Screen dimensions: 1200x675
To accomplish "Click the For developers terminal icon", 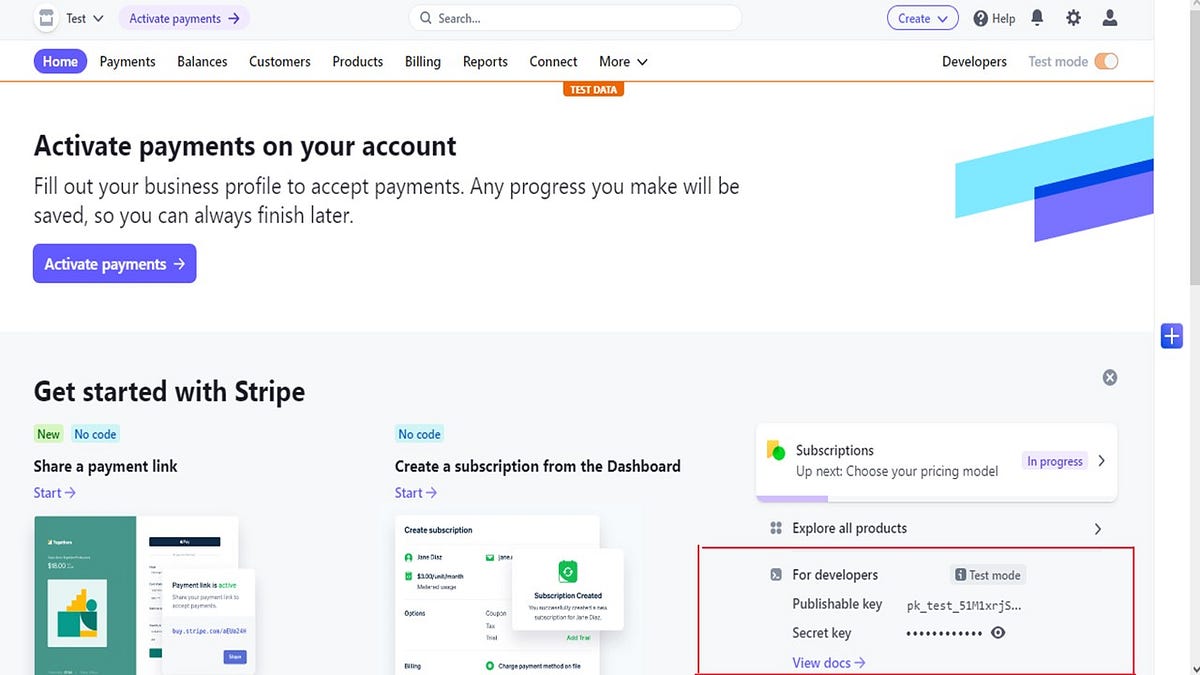I will point(775,574).
